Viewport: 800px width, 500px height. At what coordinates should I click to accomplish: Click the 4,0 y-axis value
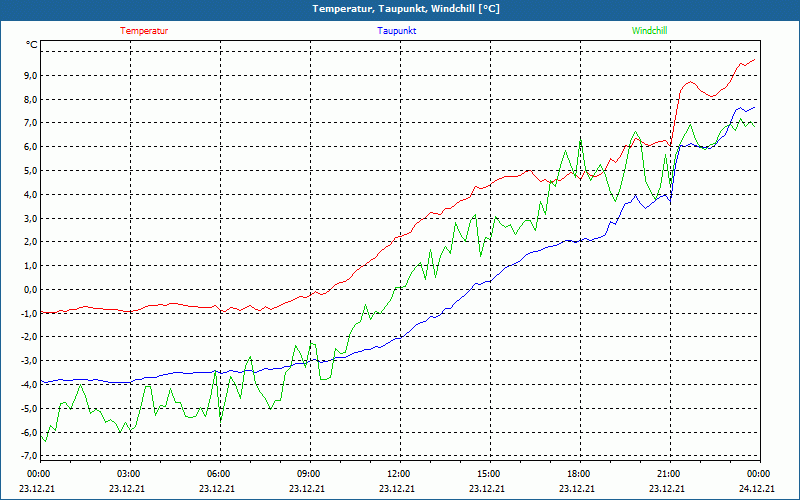pyautogui.click(x=31, y=194)
